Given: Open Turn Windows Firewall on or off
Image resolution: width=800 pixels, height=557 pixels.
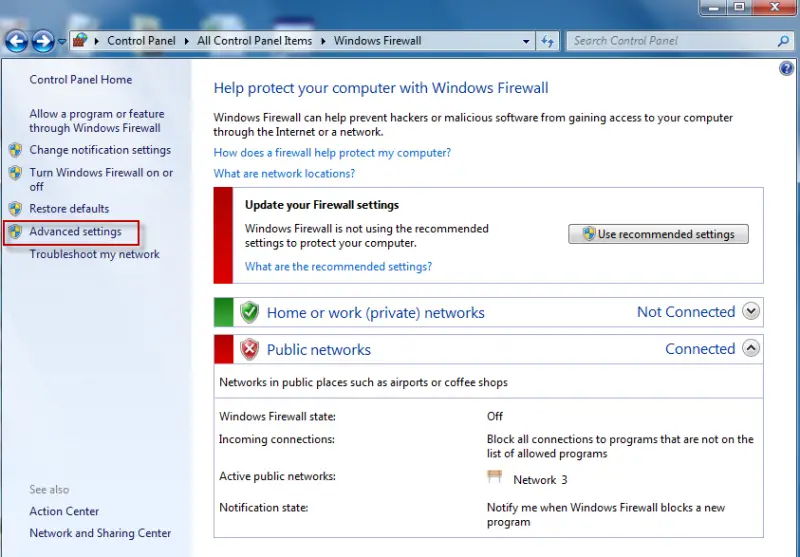Looking at the screenshot, I should point(101,180).
